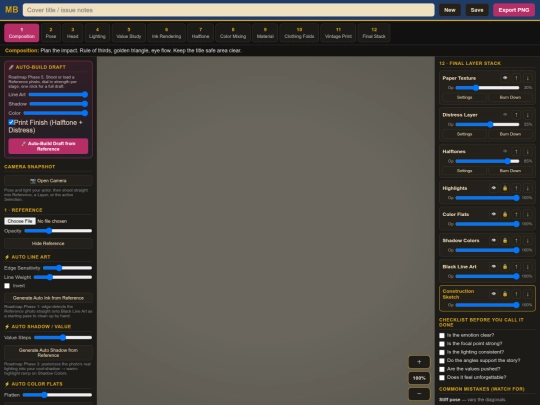540x405 pixels.
Task: Open Paper Texture Settings
Action: (464, 97)
